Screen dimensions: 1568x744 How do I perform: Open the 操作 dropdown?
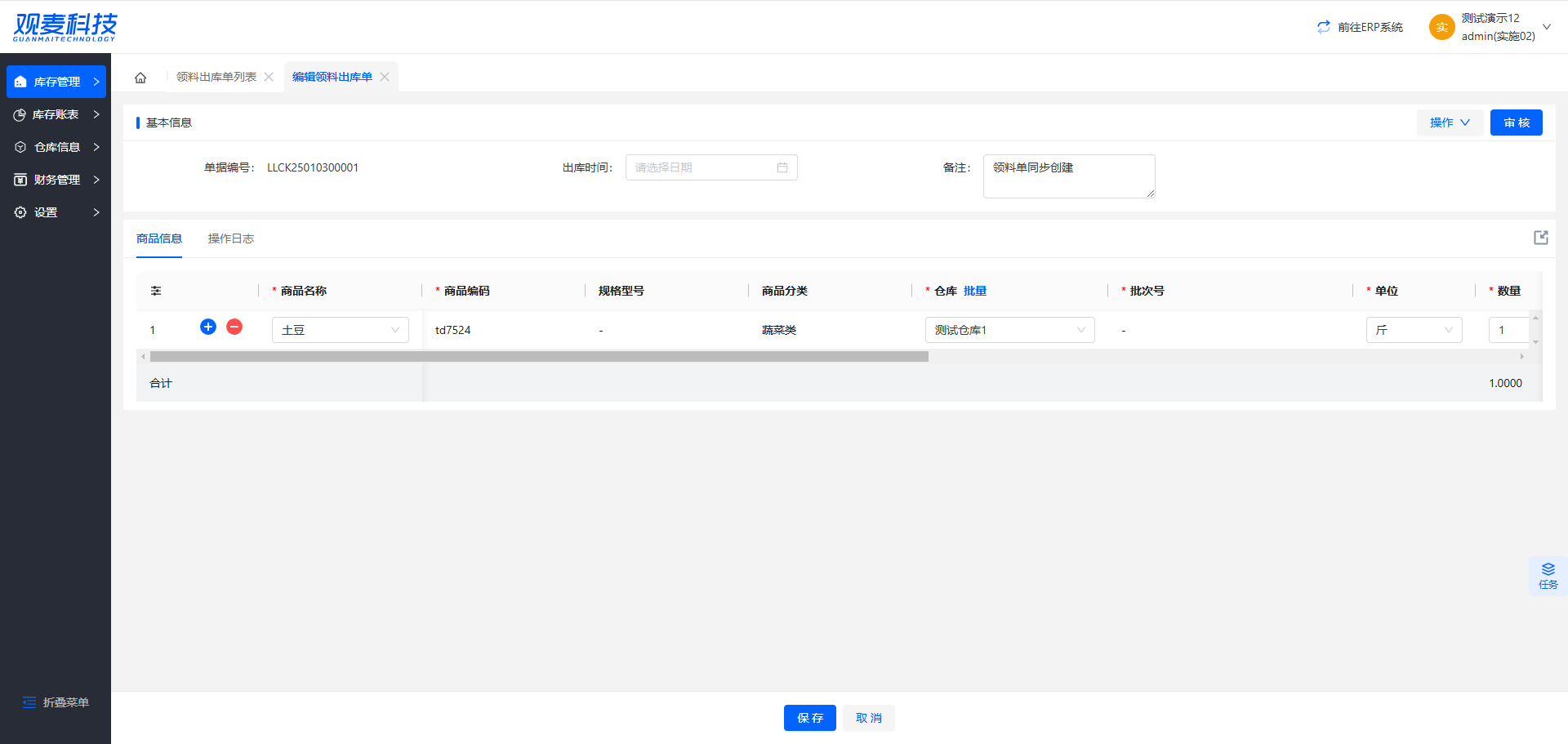1450,123
